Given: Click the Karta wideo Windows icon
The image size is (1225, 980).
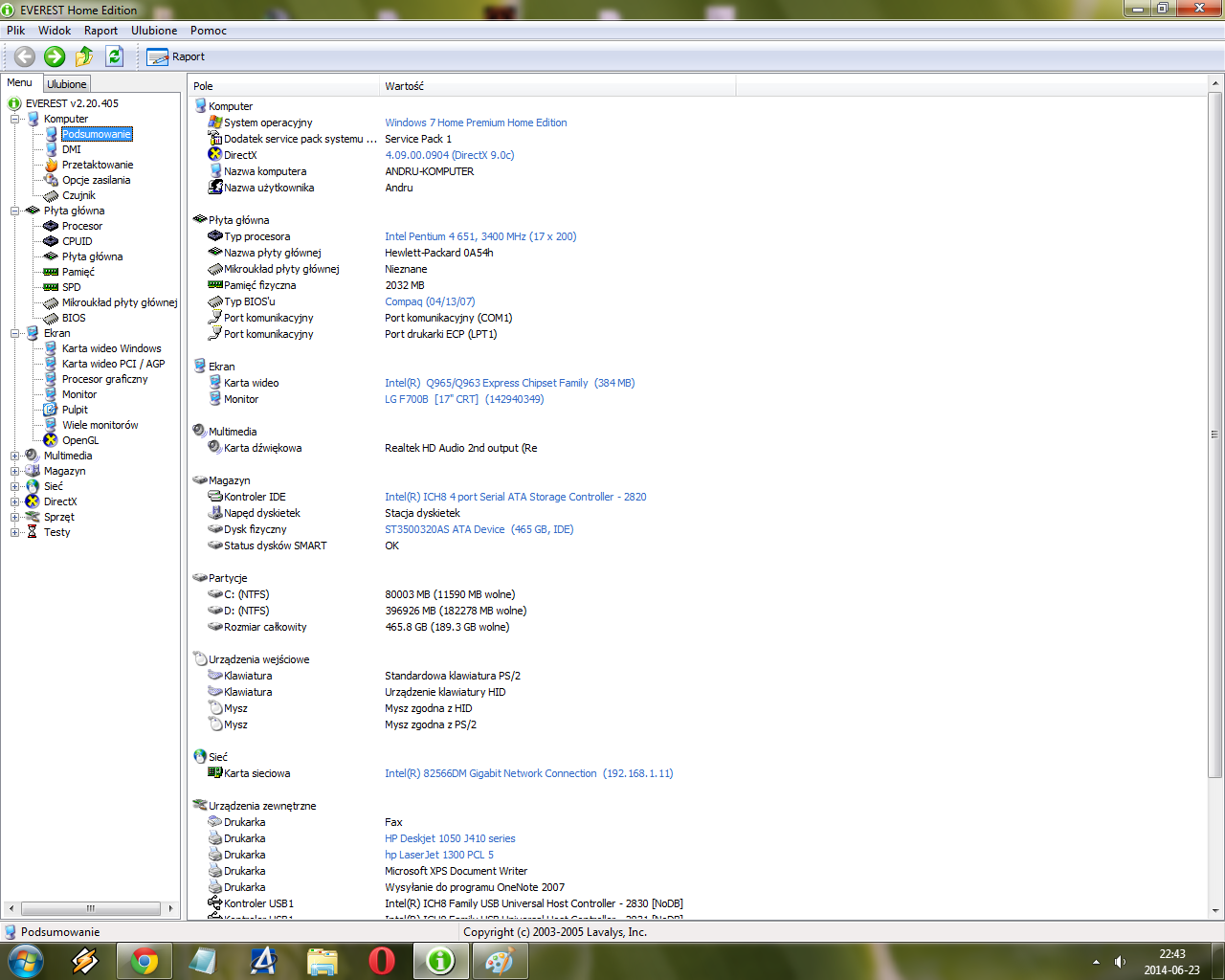Looking at the screenshot, I should click(x=51, y=348).
